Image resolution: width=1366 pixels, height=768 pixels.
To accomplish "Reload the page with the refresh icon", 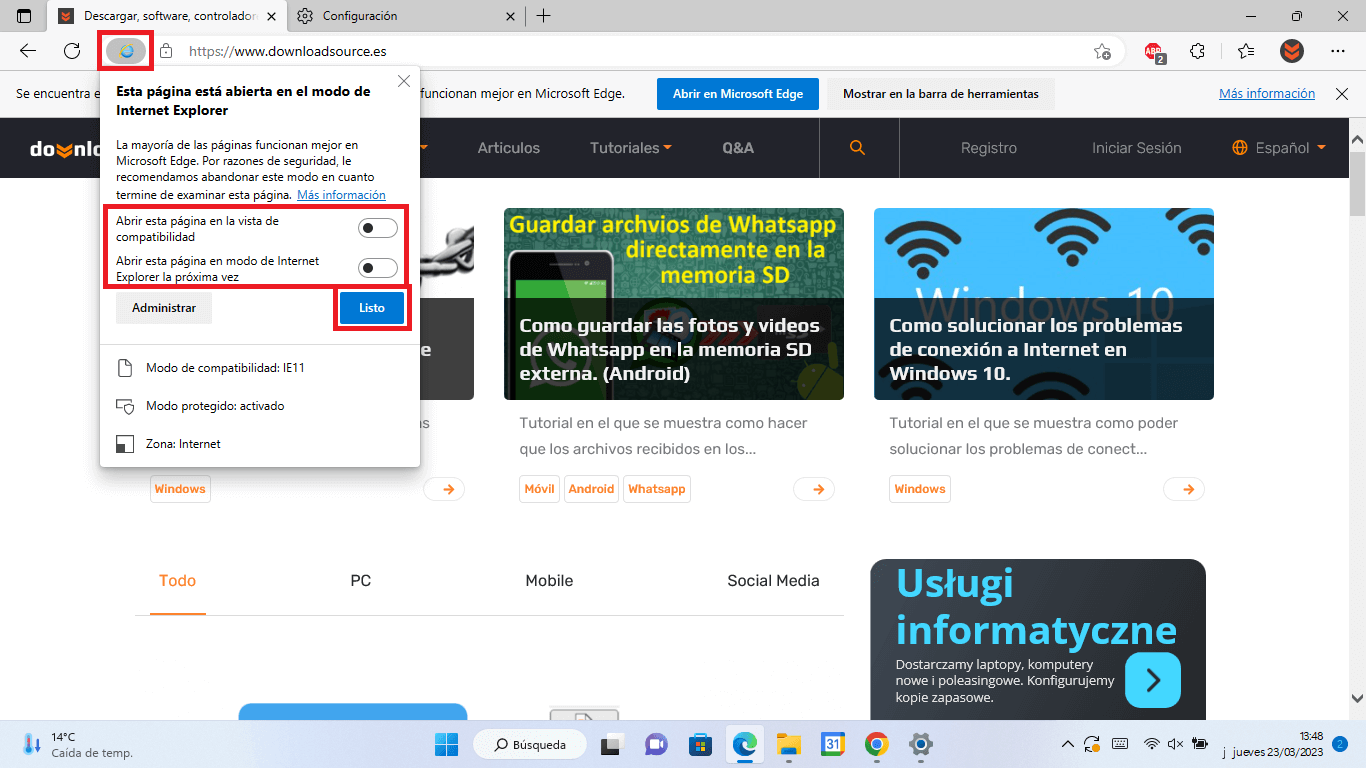I will click(72, 51).
